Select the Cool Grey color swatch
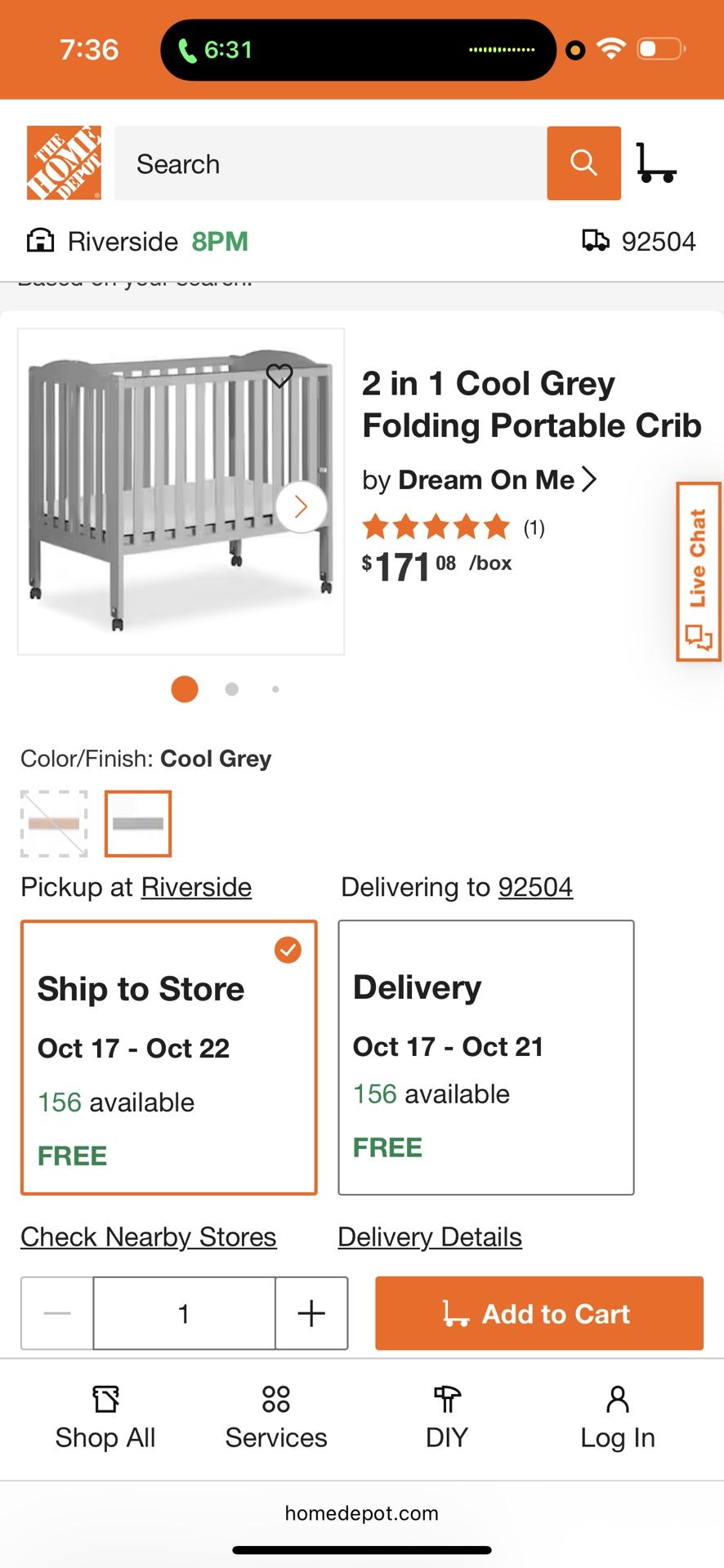 tap(137, 823)
